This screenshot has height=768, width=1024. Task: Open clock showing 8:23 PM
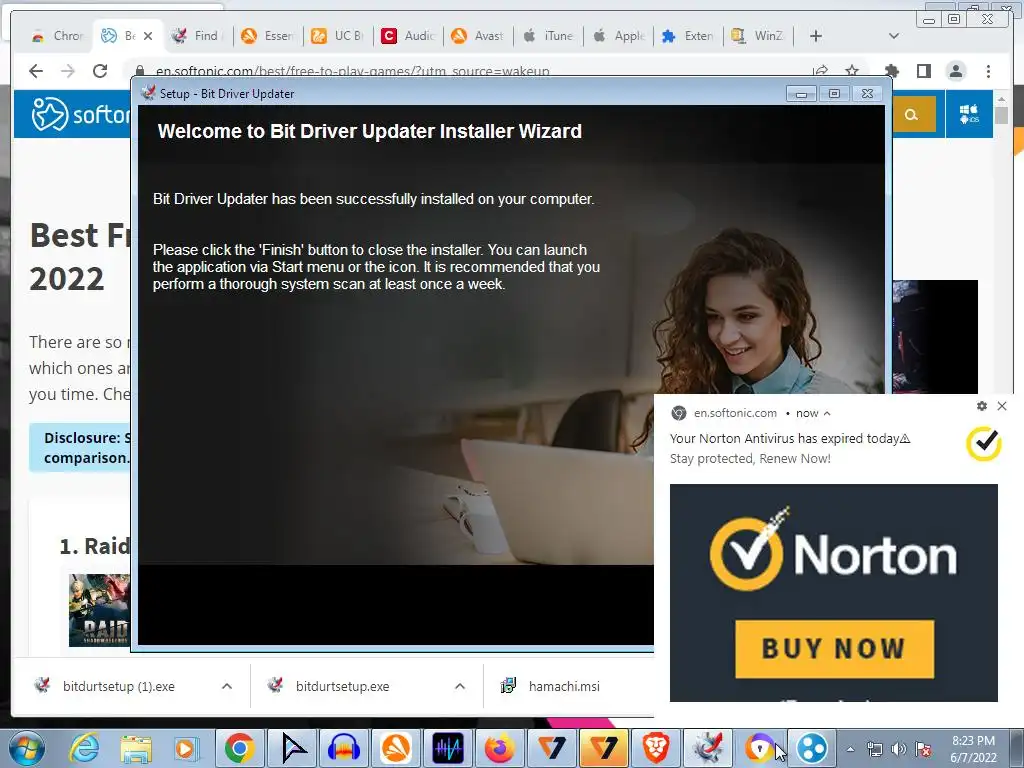coord(973,749)
